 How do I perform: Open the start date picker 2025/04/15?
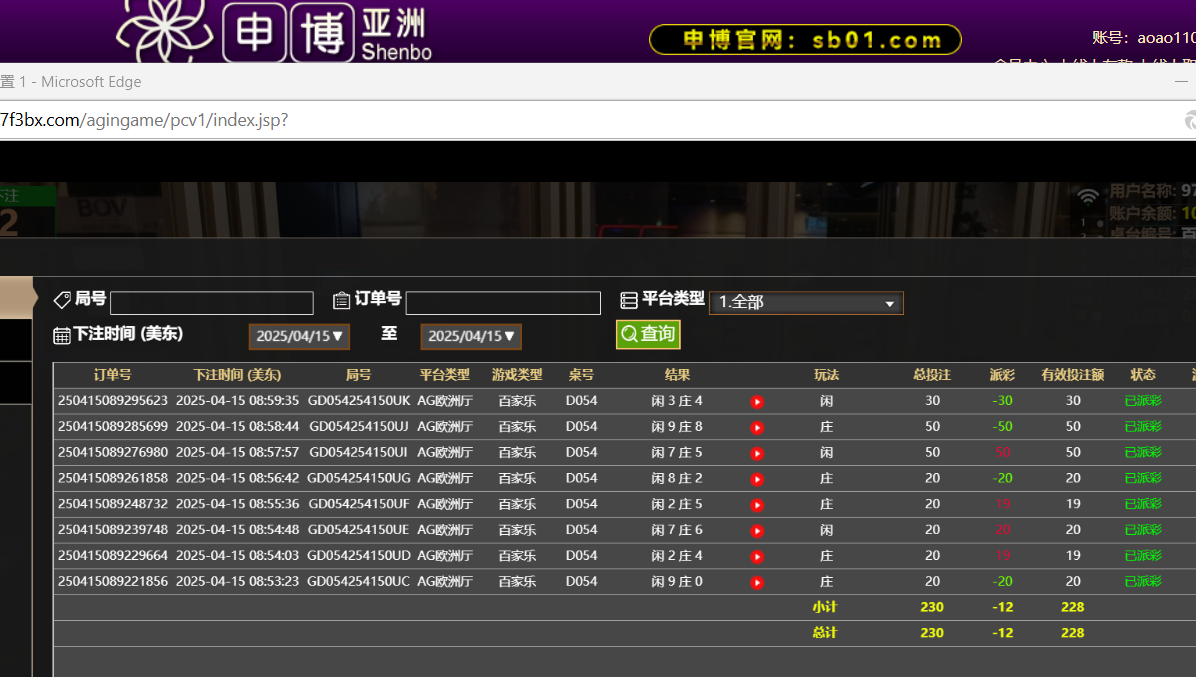299,336
